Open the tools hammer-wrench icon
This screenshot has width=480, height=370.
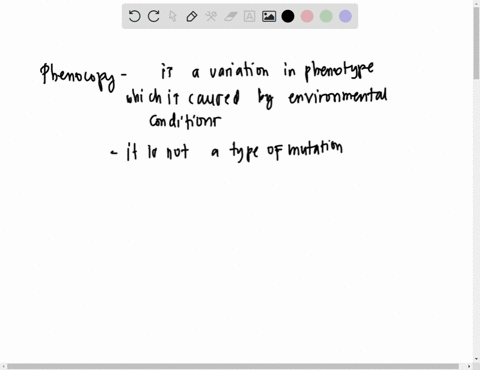tap(211, 16)
